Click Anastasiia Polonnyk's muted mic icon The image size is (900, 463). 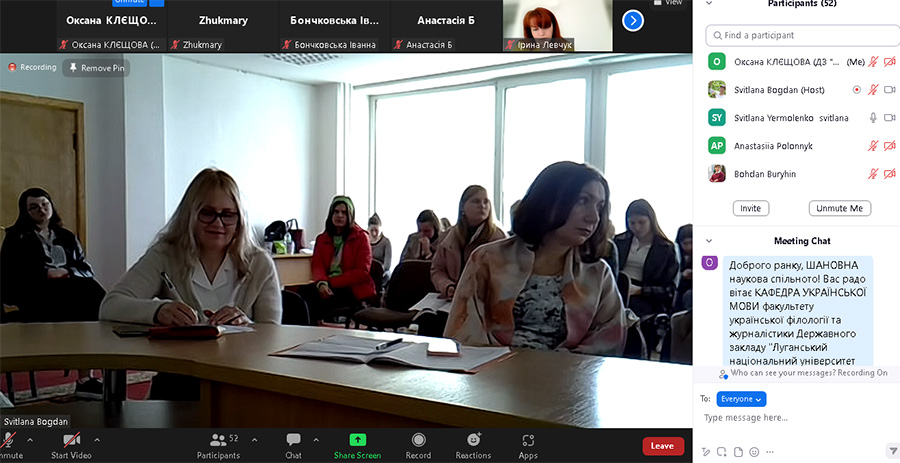[873, 146]
